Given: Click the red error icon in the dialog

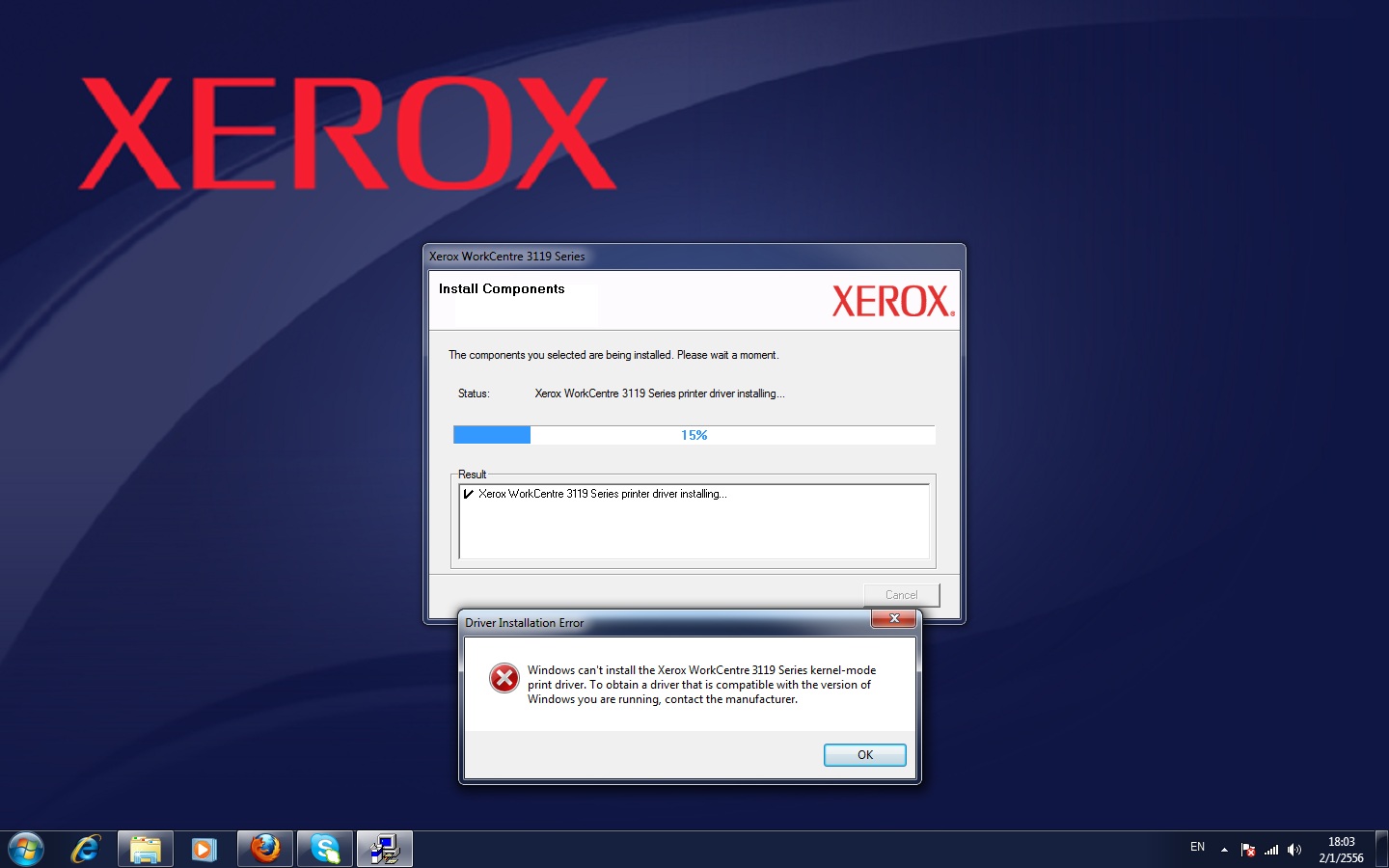Looking at the screenshot, I should (504, 678).
